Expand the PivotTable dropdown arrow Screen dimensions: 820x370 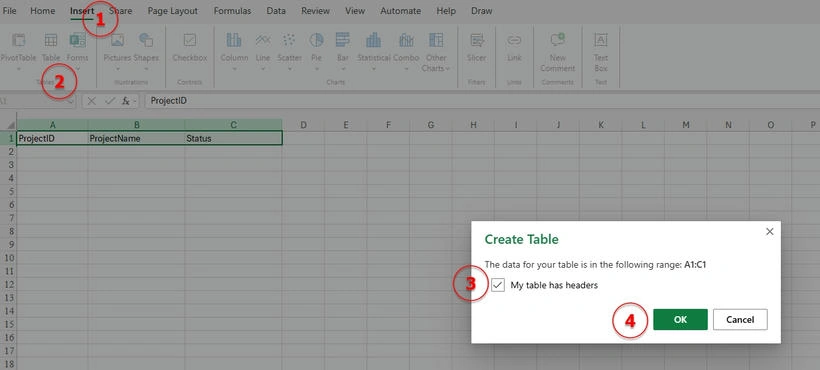pos(18,68)
